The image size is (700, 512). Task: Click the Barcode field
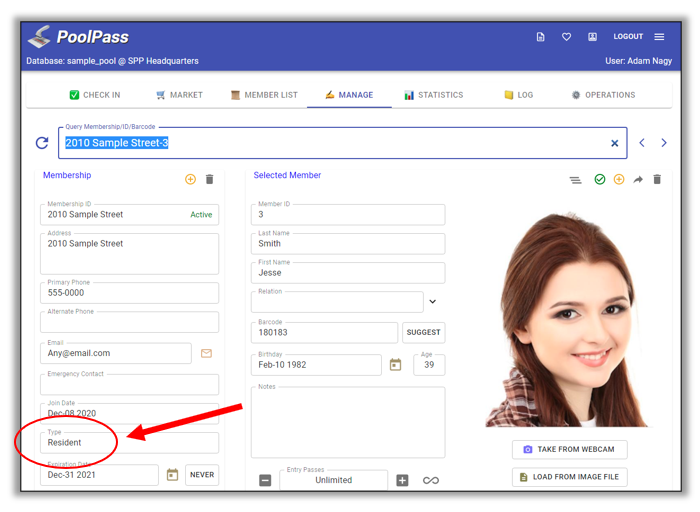(x=324, y=333)
